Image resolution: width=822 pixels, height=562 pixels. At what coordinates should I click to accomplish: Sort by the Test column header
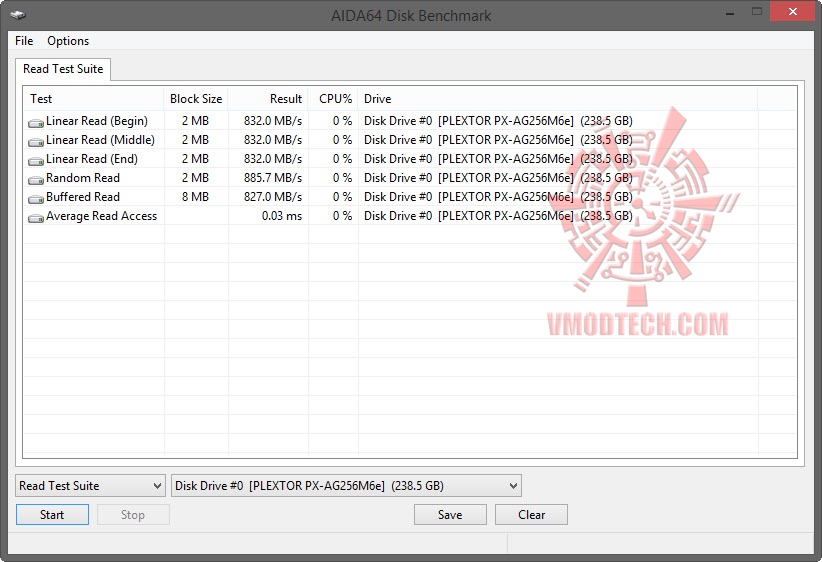[94, 99]
